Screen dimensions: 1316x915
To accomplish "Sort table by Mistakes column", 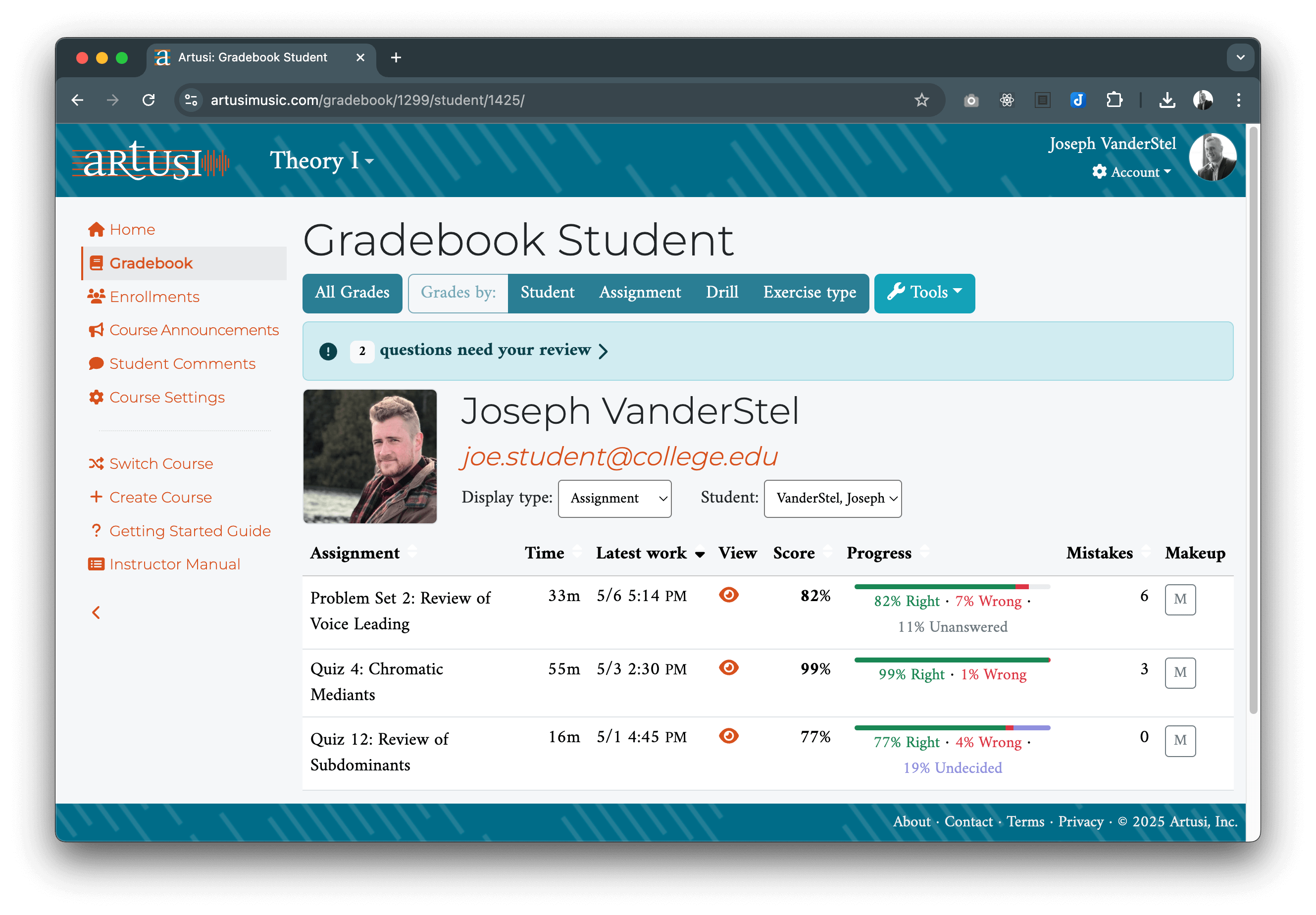I will (1108, 553).
